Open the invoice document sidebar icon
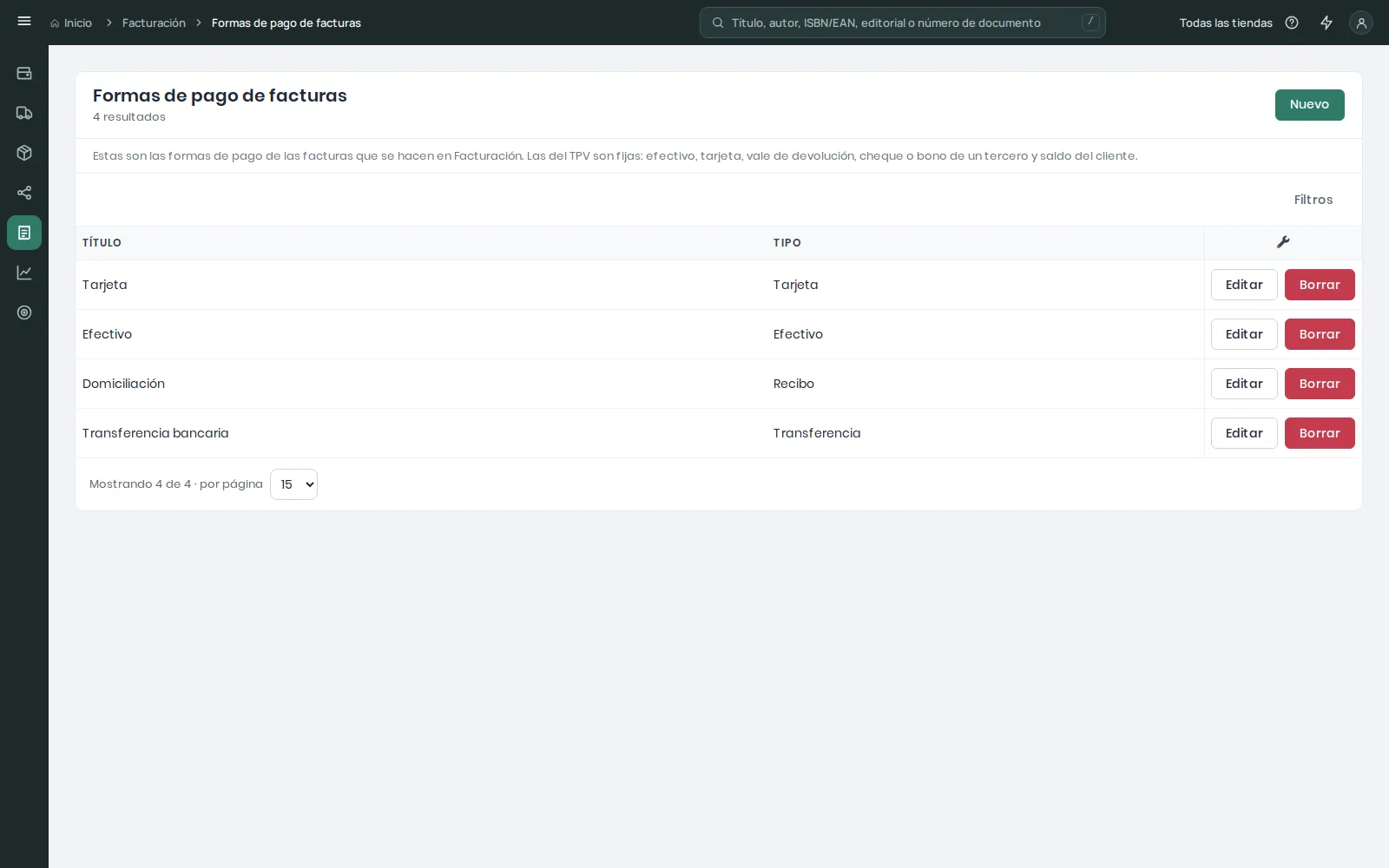 tap(24, 233)
